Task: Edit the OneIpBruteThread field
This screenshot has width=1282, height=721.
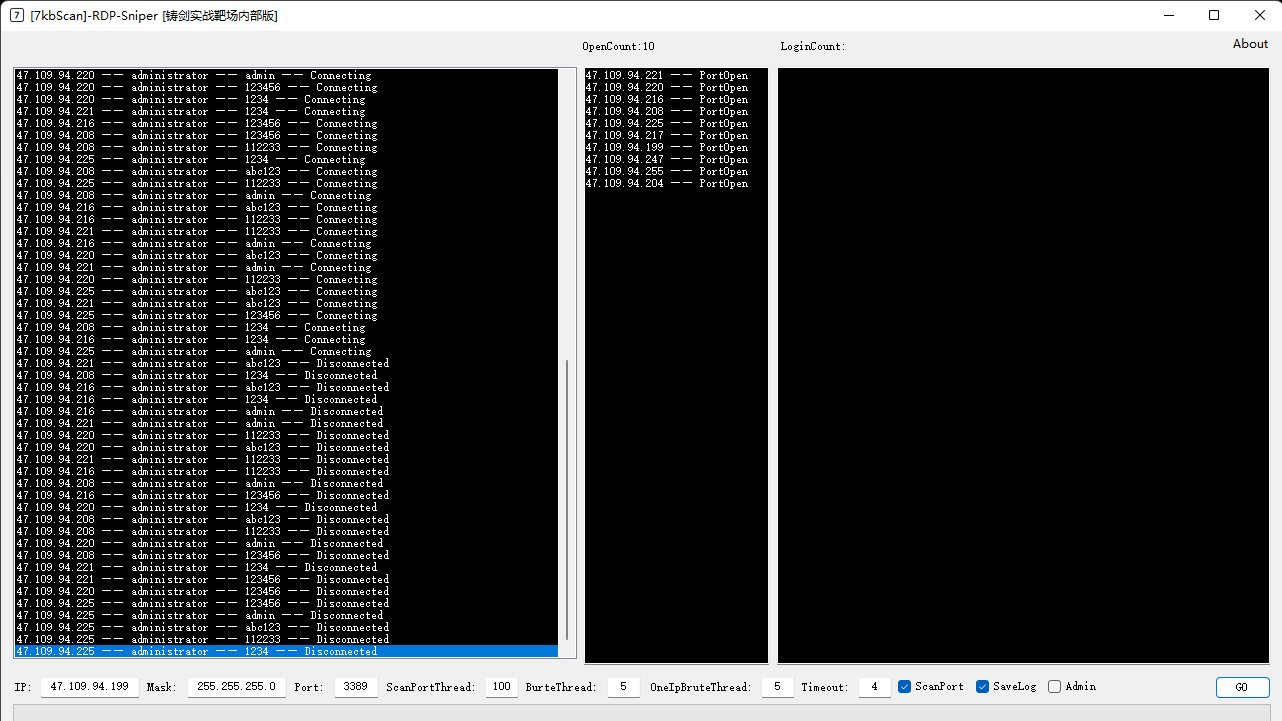Action: click(777, 687)
